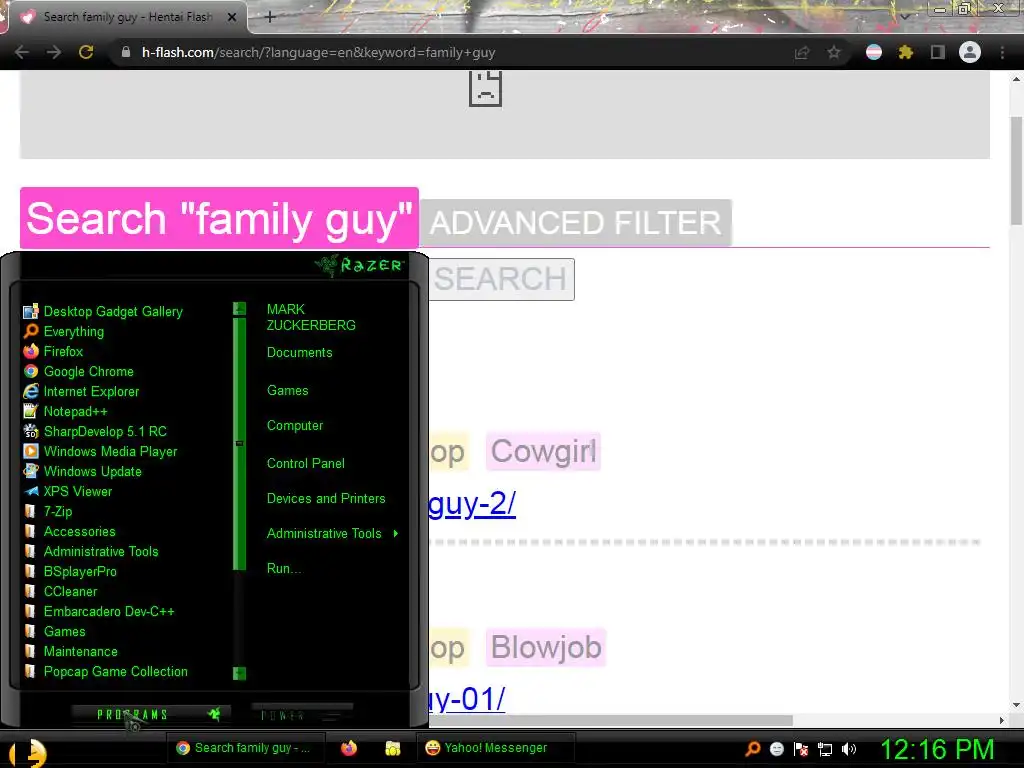The image size is (1024, 768).
Task: Expand the Games folder in programs list
Action: click(x=55, y=632)
